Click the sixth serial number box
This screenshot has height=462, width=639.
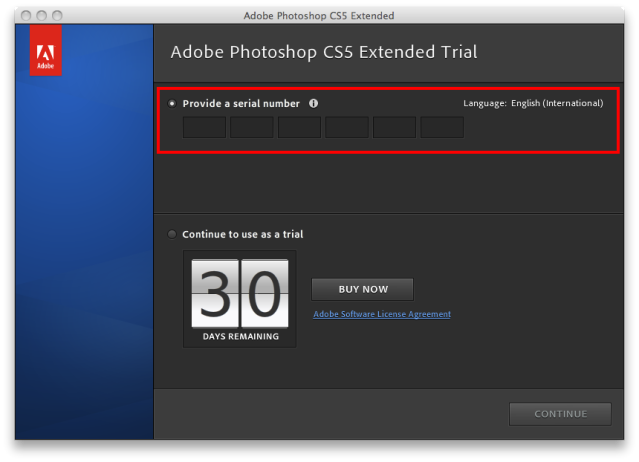442,127
